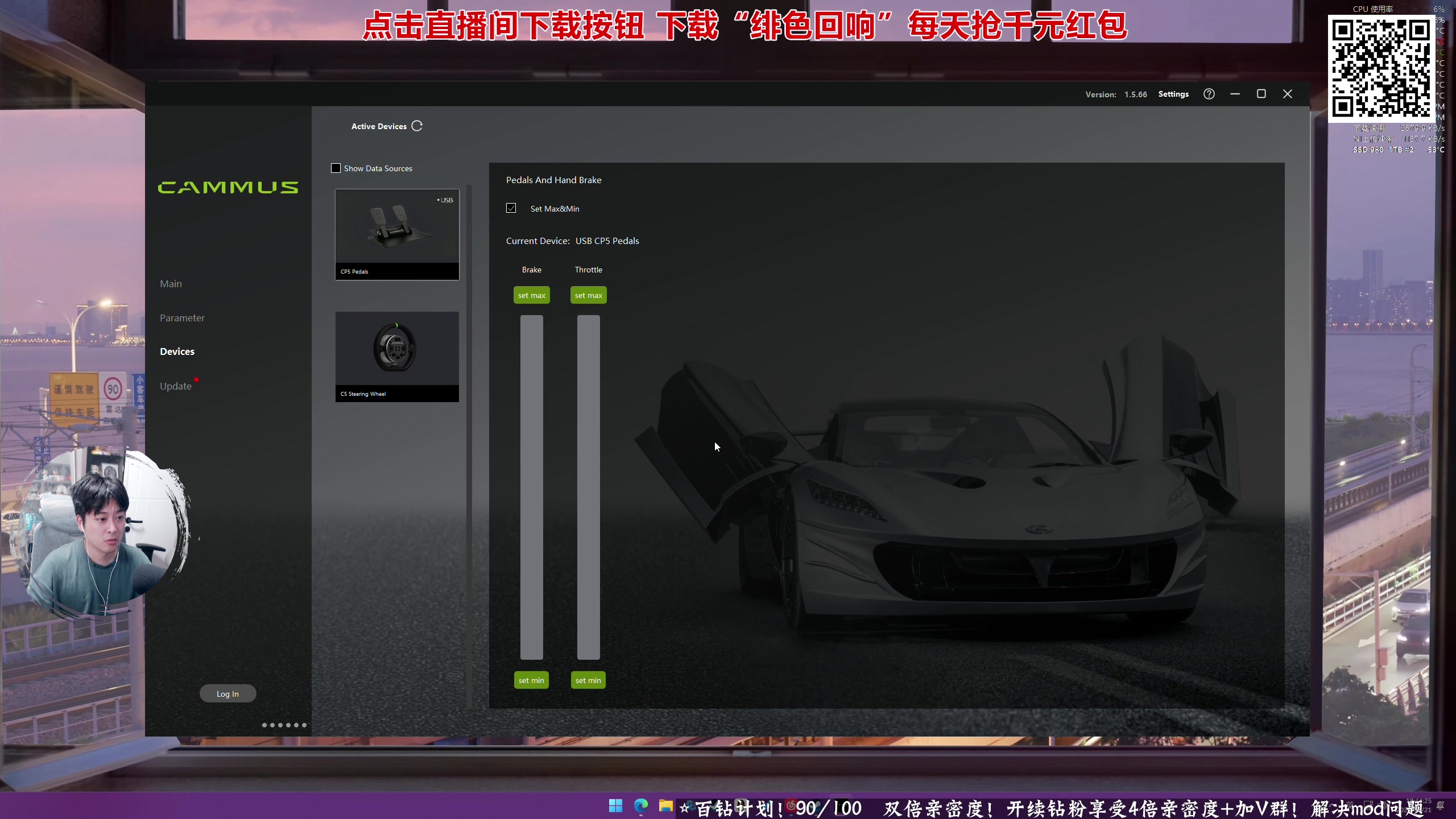The height and width of the screenshot is (819, 1456).
Task: Go to the Main page
Action: (x=171, y=284)
